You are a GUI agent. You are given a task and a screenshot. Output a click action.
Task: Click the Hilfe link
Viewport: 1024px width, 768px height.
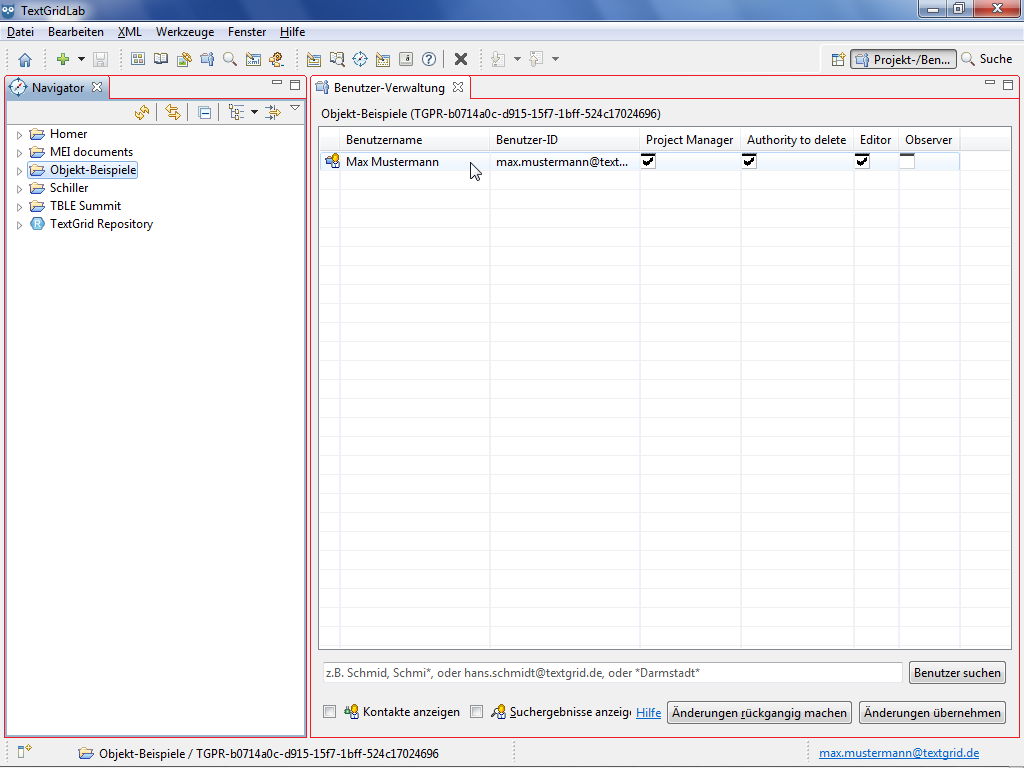tap(648, 713)
